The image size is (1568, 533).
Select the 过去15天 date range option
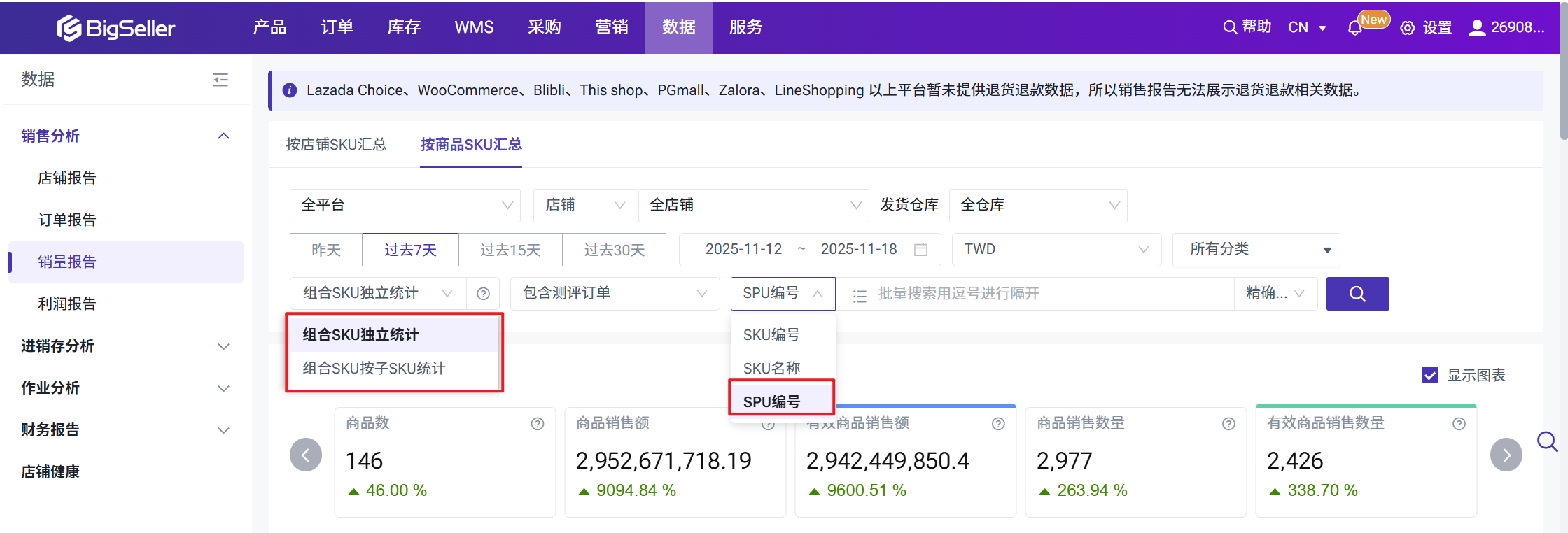tap(510, 250)
